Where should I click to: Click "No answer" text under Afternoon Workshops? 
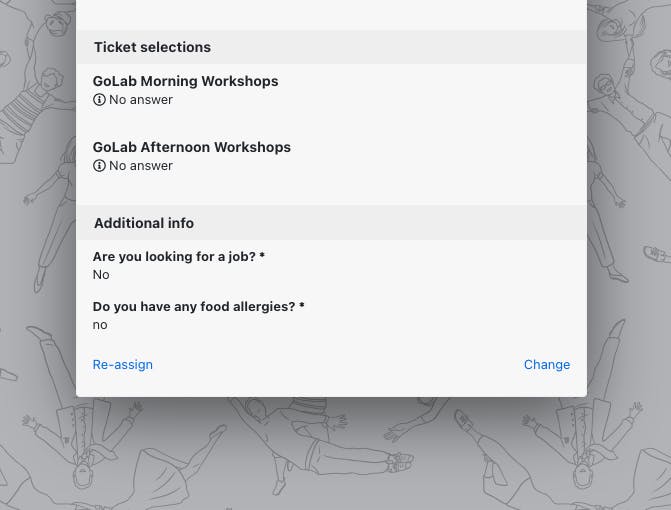(x=141, y=166)
